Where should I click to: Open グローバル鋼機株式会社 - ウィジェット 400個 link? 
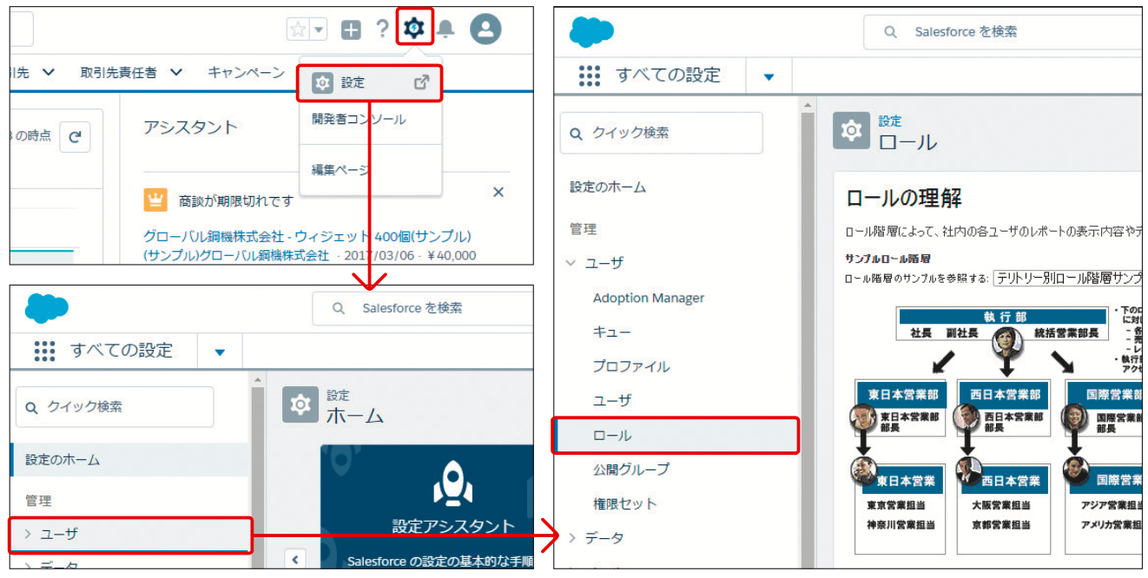pyautogui.click(x=307, y=237)
